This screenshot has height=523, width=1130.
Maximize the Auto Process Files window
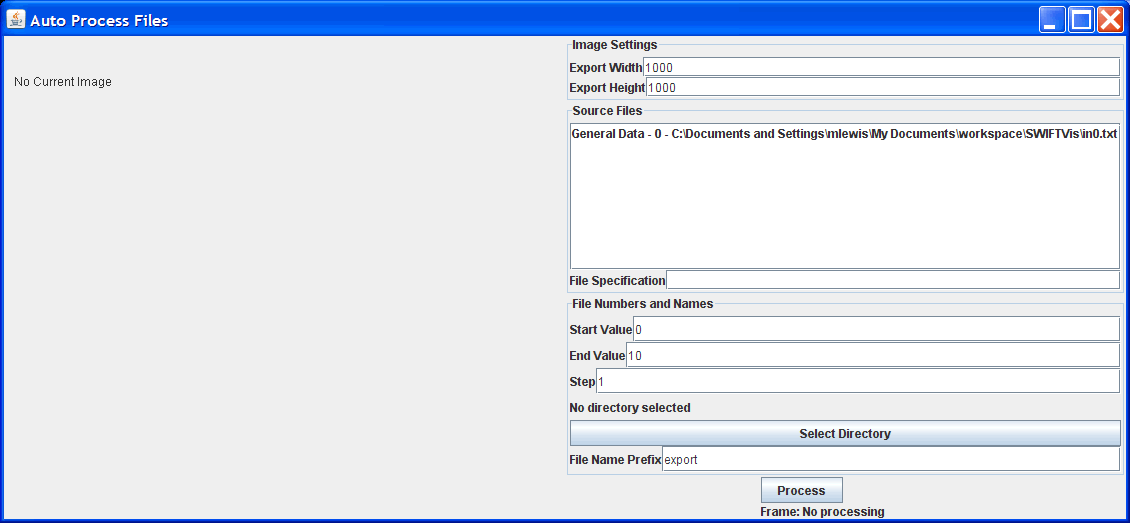pyautogui.click(x=1080, y=19)
